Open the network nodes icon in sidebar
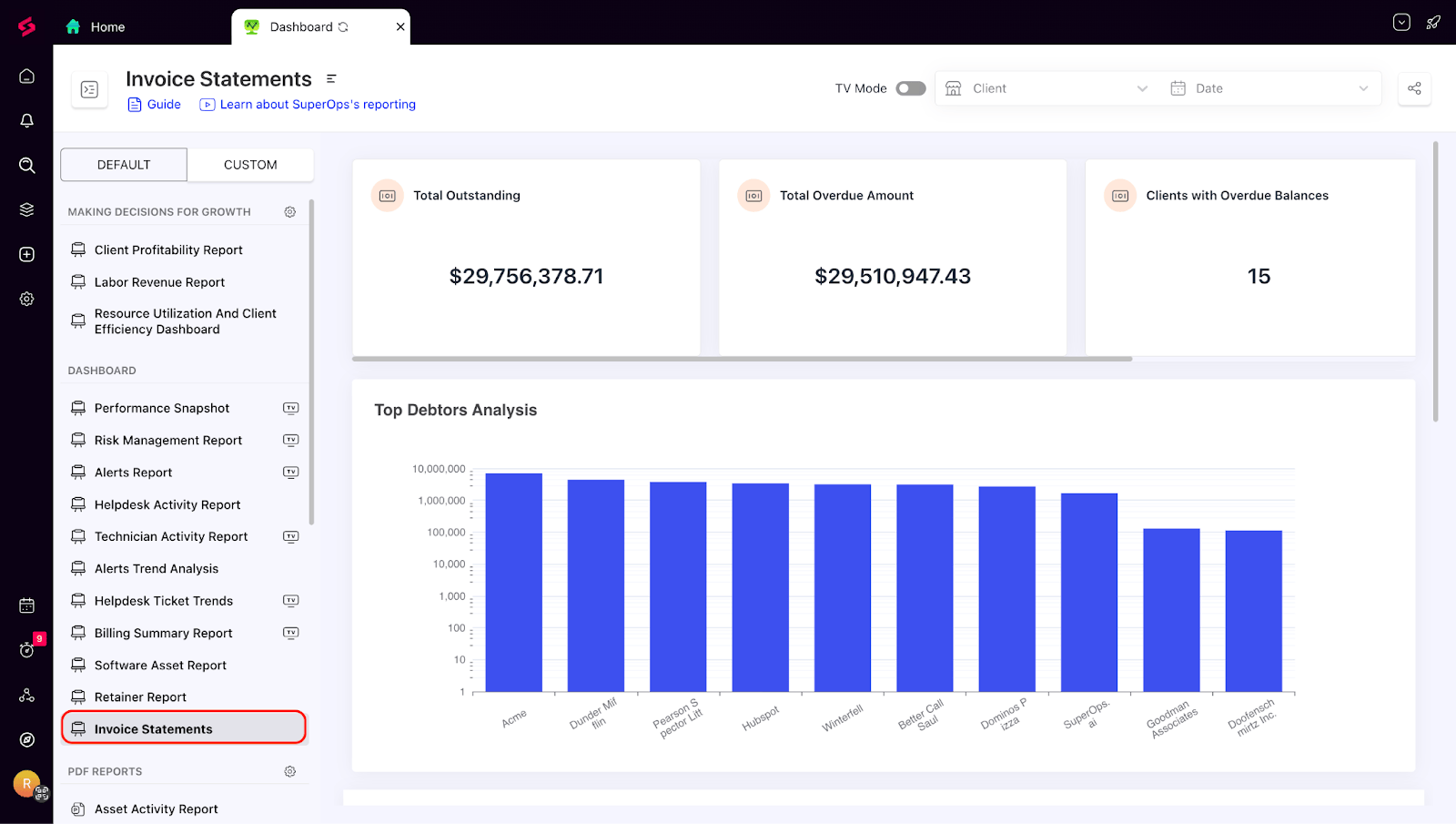 coord(27,696)
